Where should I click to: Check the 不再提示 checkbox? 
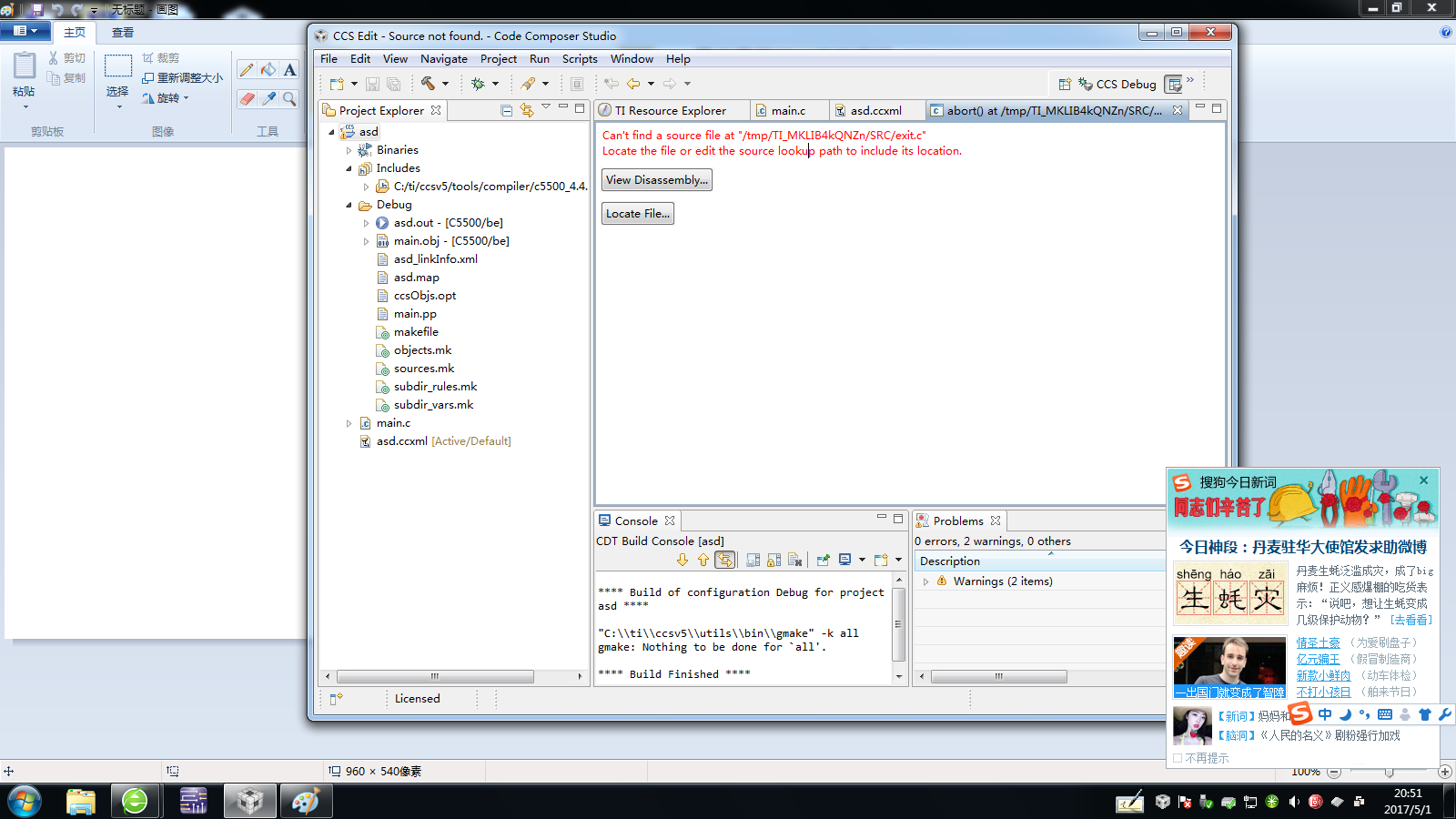[1178, 758]
